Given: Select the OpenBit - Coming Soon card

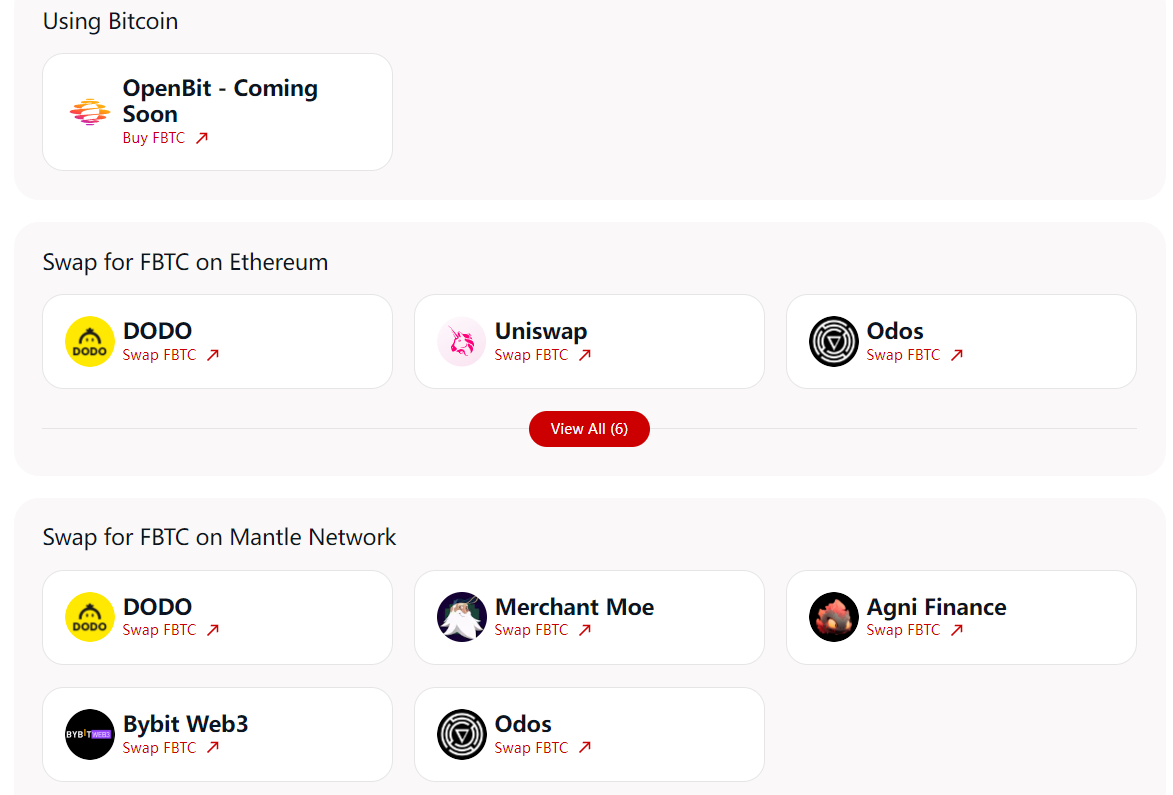Looking at the screenshot, I should click(x=217, y=111).
